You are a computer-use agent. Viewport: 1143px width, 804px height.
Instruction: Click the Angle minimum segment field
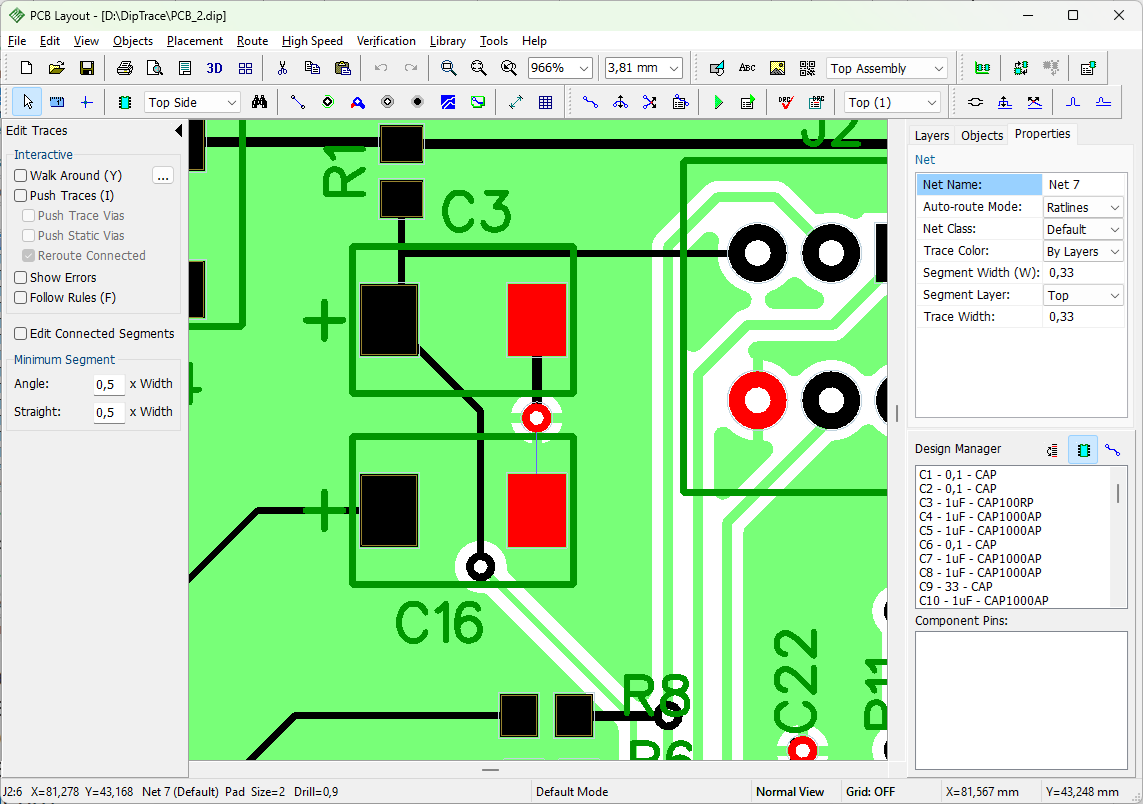pyautogui.click(x=109, y=384)
